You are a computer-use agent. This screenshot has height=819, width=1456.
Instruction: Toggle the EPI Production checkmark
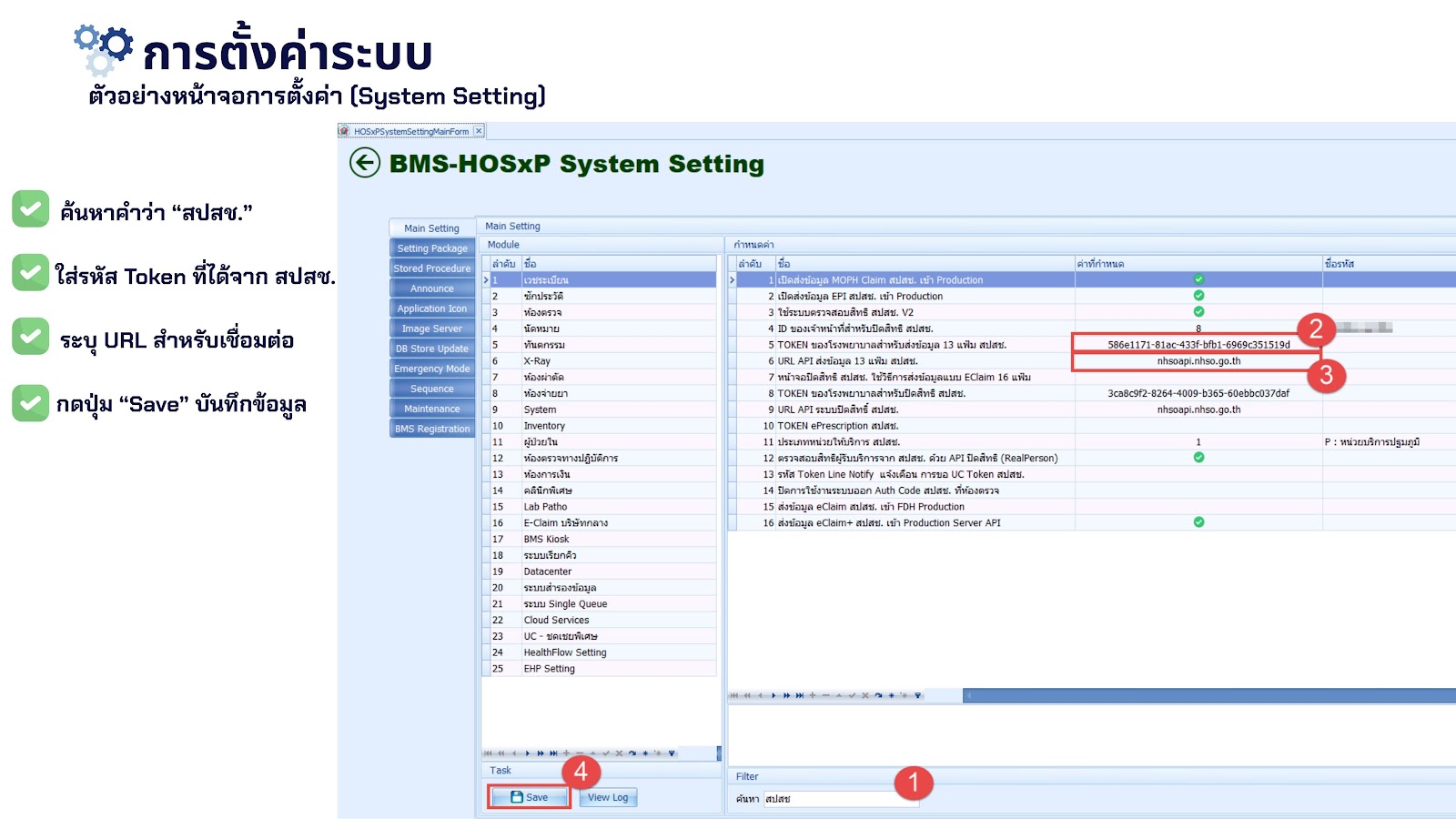coord(1198,296)
